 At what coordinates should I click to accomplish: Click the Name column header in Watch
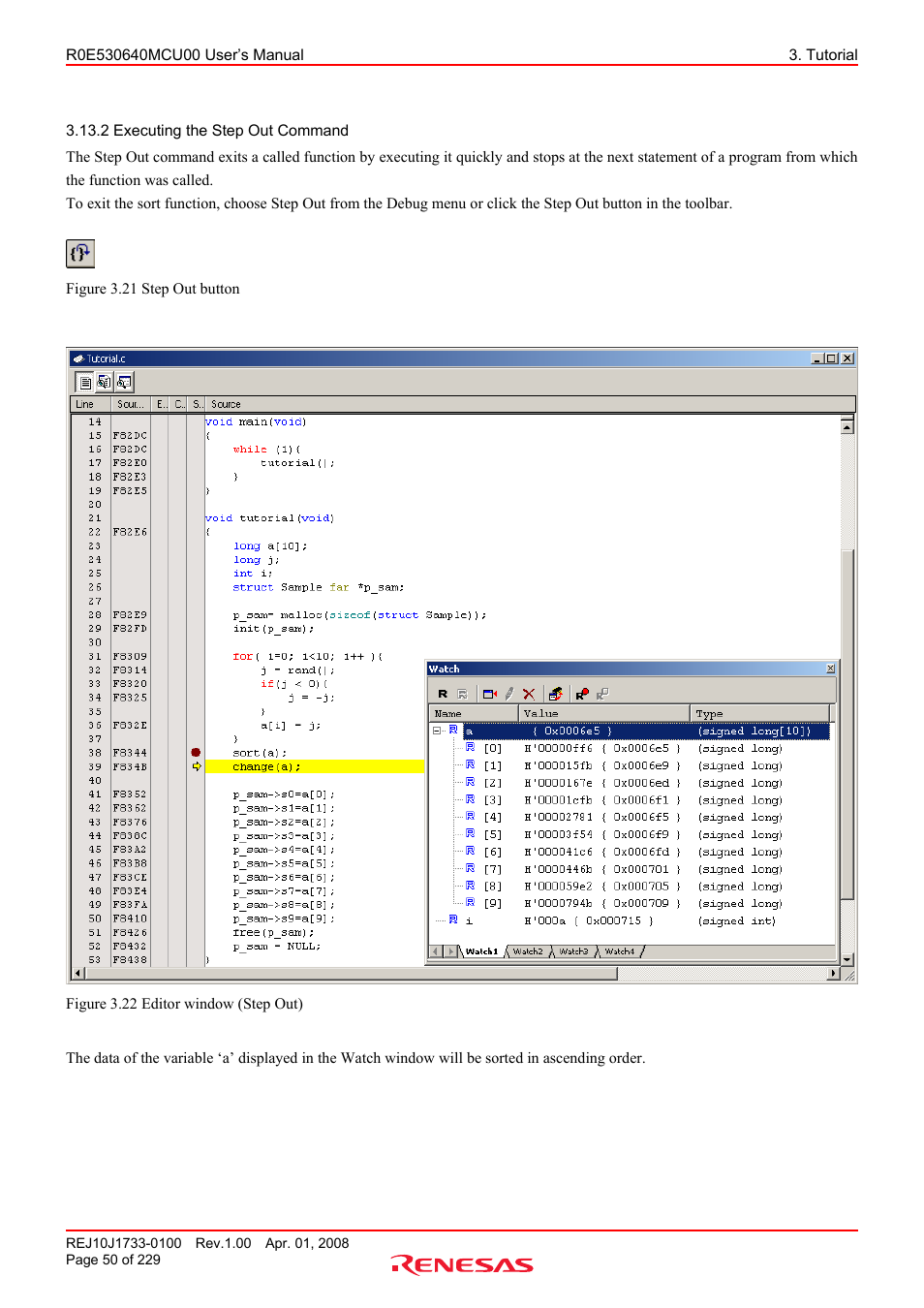(474, 713)
